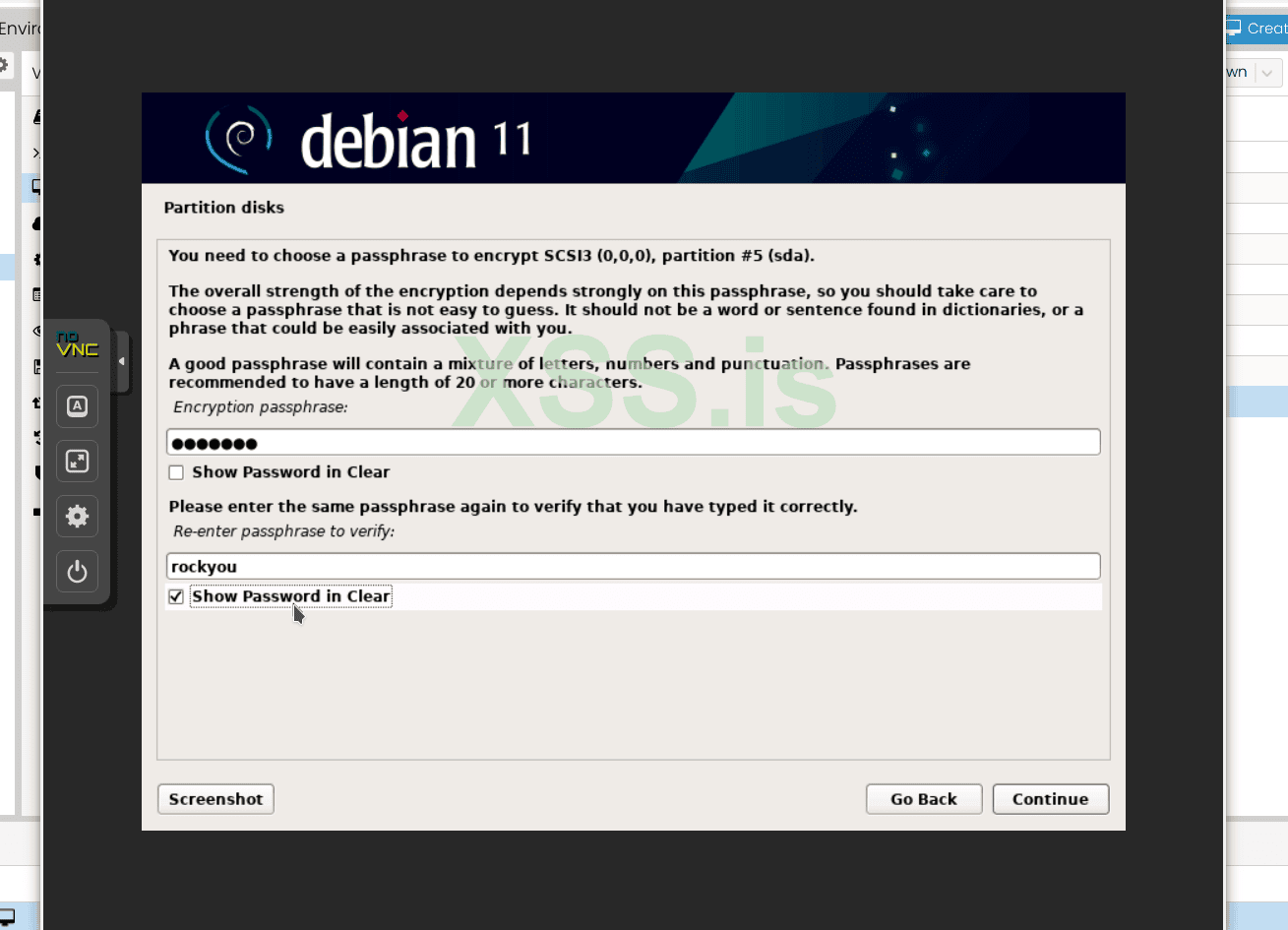Uncheck Show Password in Clear under Re-enter passphrase

[176, 596]
